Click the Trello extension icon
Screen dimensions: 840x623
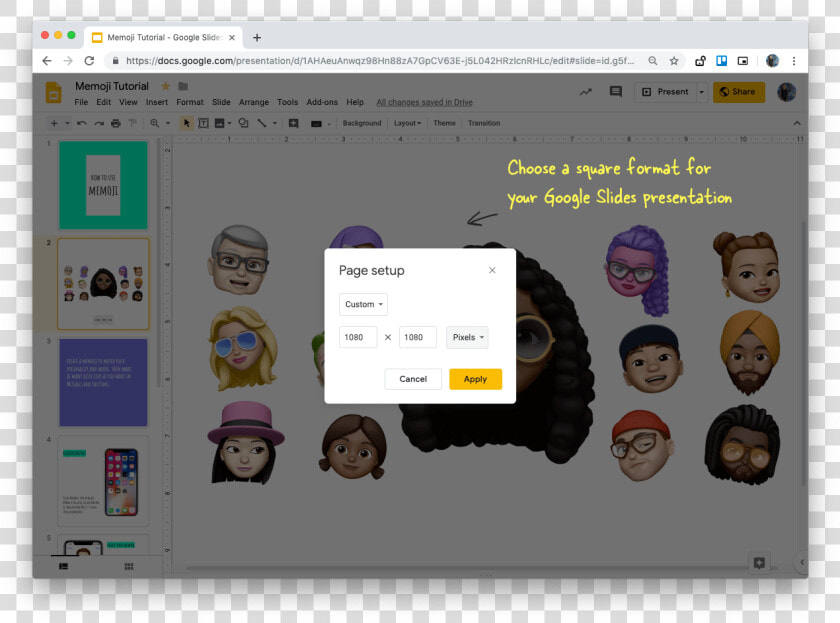tap(722, 61)
